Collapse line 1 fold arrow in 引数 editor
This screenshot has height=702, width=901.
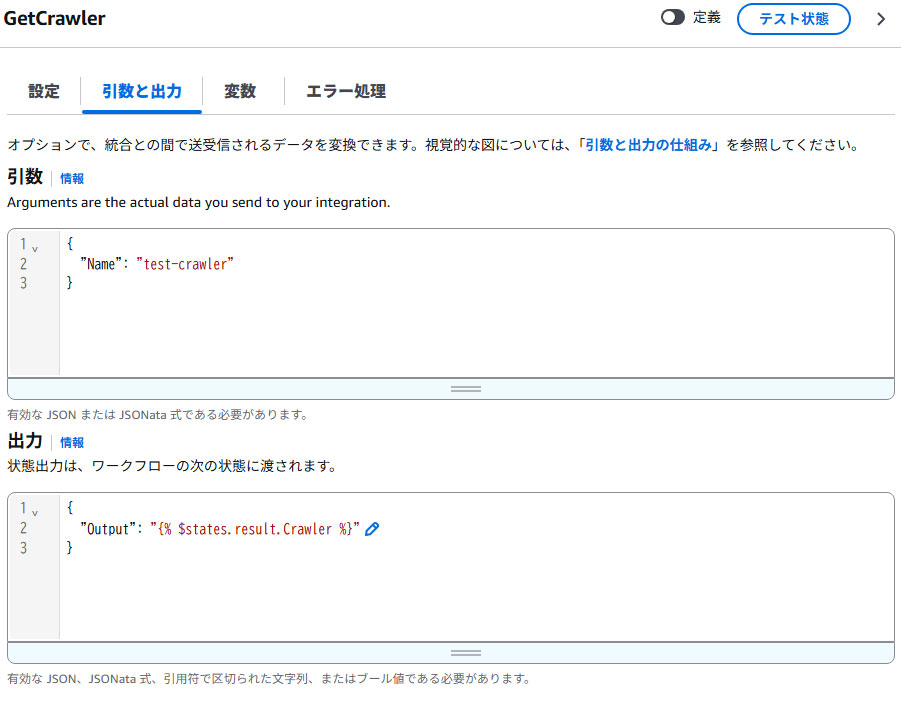tap(35, 247)
